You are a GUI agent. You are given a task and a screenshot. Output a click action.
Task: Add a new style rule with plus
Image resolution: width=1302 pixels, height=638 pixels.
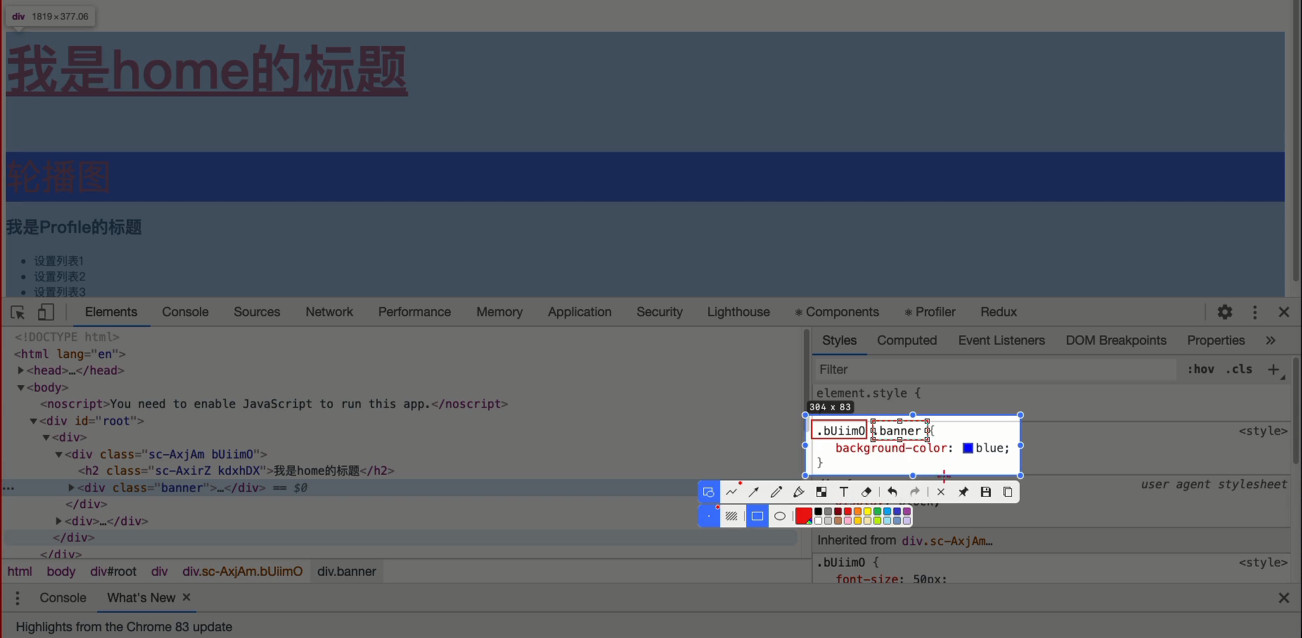pyautogui.click(x=1273, y=369)
